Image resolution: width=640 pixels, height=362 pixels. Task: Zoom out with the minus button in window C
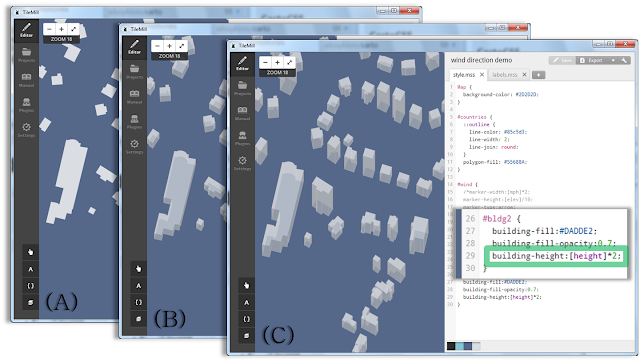tap(265, 62)
